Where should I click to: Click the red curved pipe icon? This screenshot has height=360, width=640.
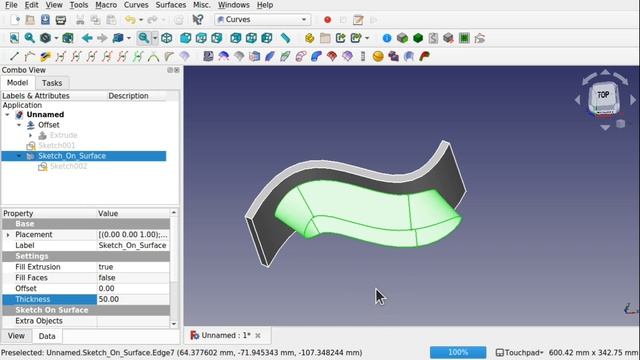[x=424, y=56]
